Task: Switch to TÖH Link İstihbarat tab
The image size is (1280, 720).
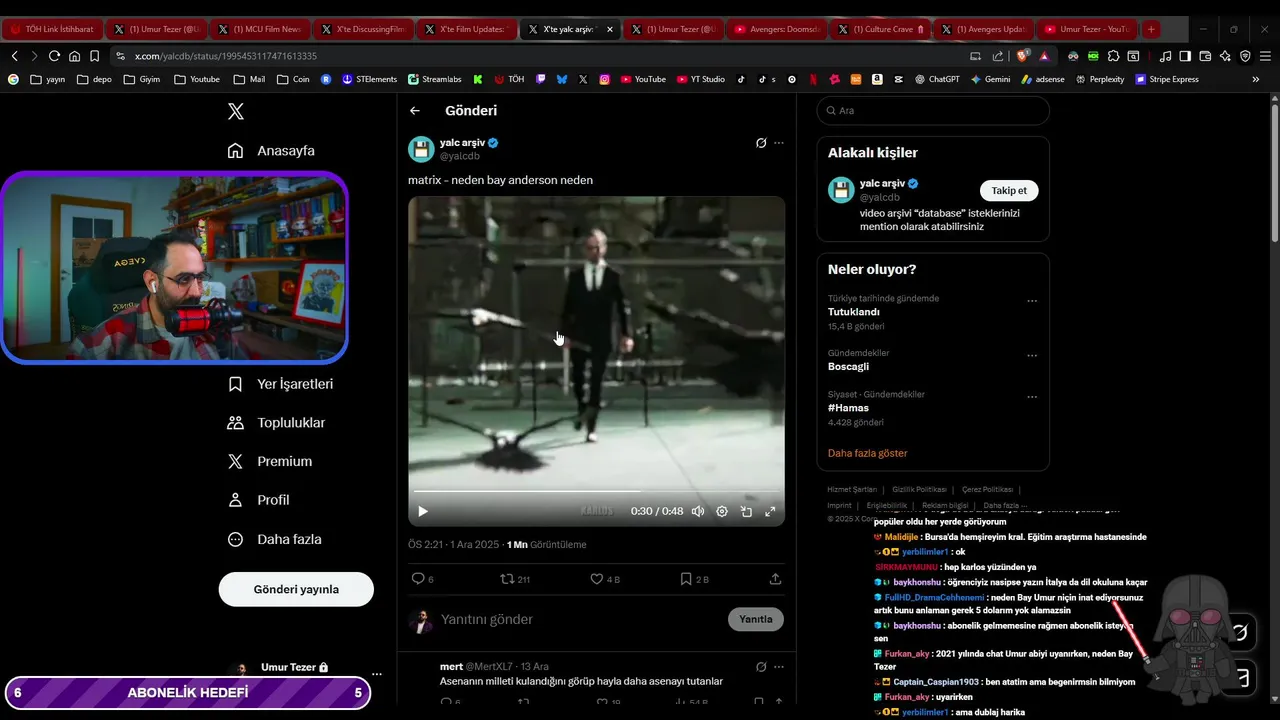Action: 52,30
